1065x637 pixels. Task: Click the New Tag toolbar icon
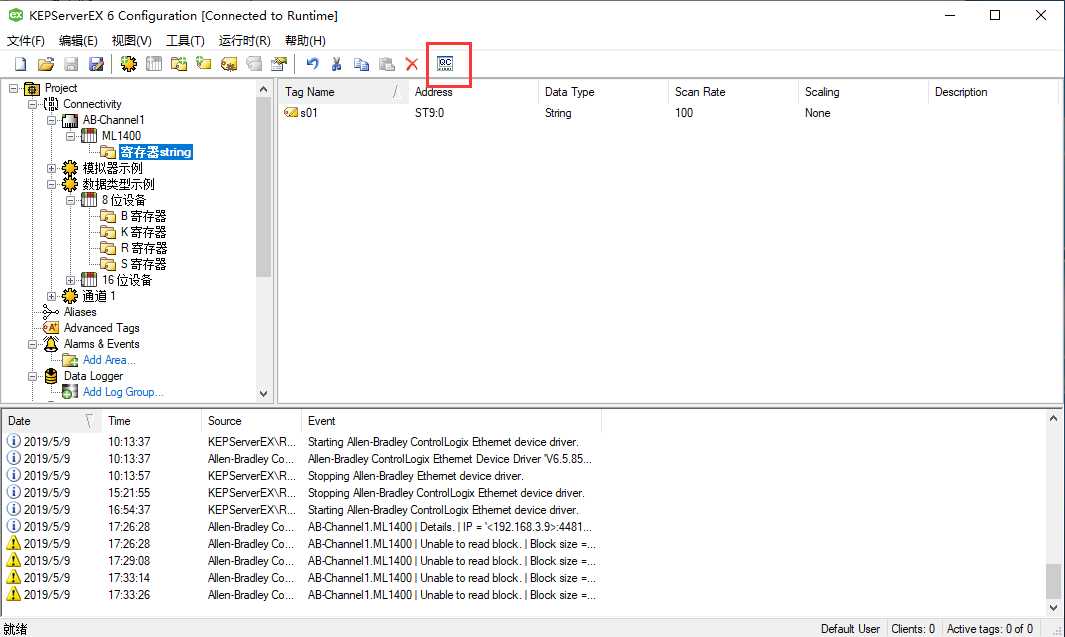[x=204, y=64]
